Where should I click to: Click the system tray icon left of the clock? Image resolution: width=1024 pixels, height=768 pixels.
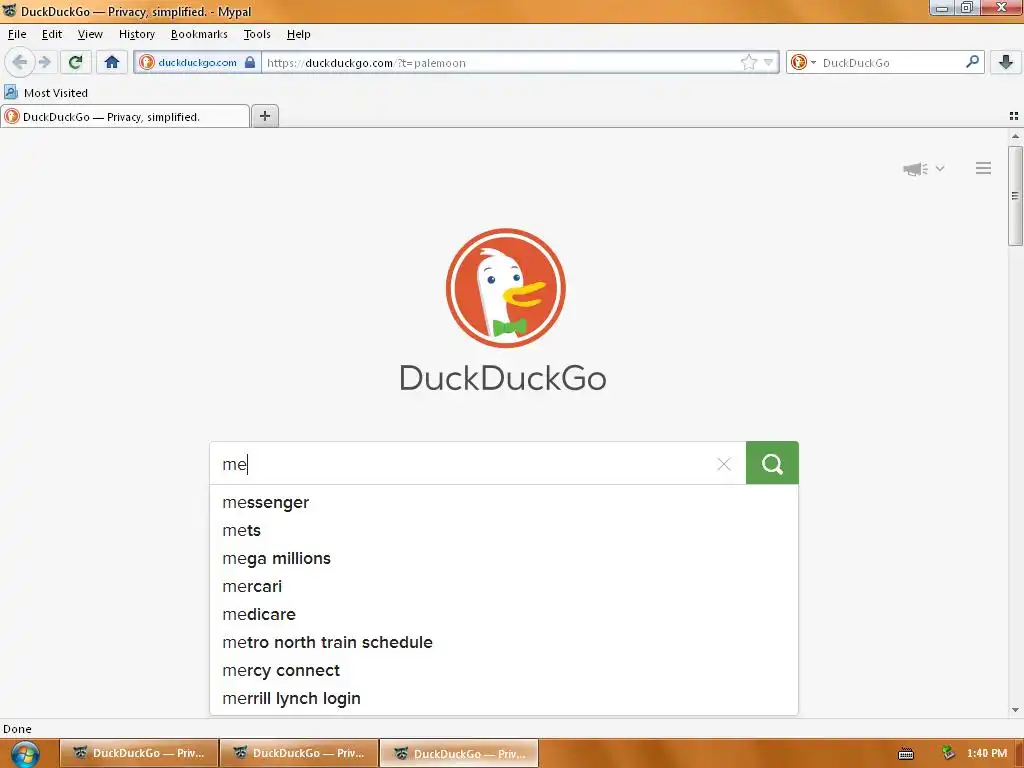(x=948, y=753)
